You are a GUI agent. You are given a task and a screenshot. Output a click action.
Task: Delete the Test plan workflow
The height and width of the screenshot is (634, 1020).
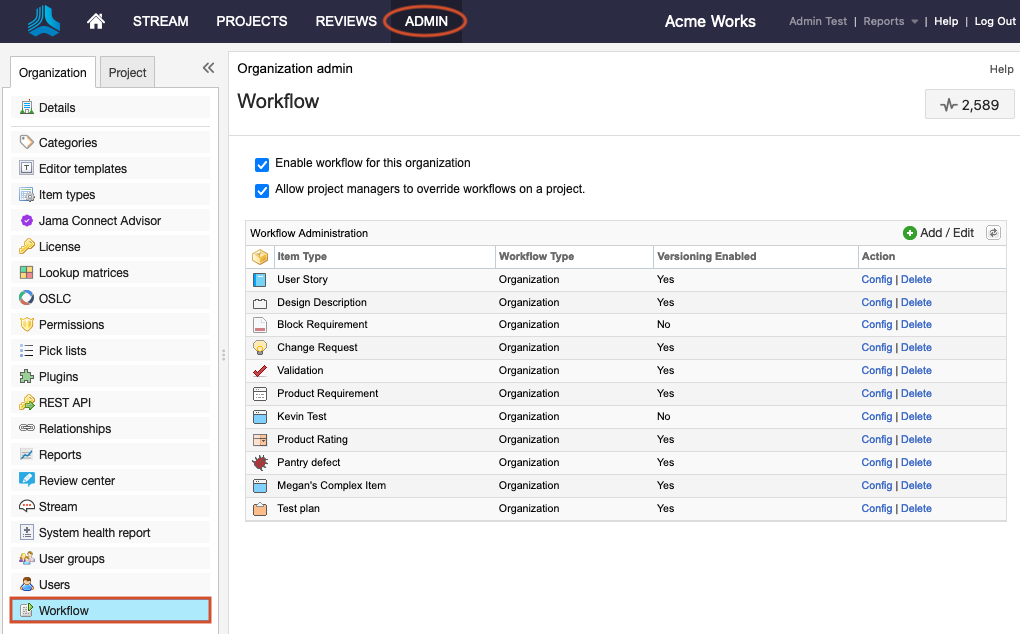coord(916,509)
